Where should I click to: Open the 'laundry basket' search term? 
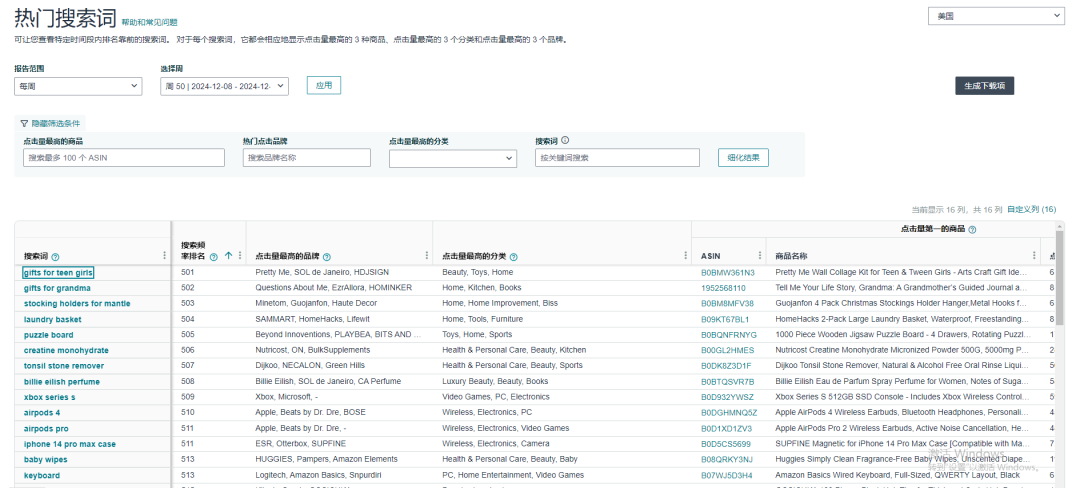point(52,319)
